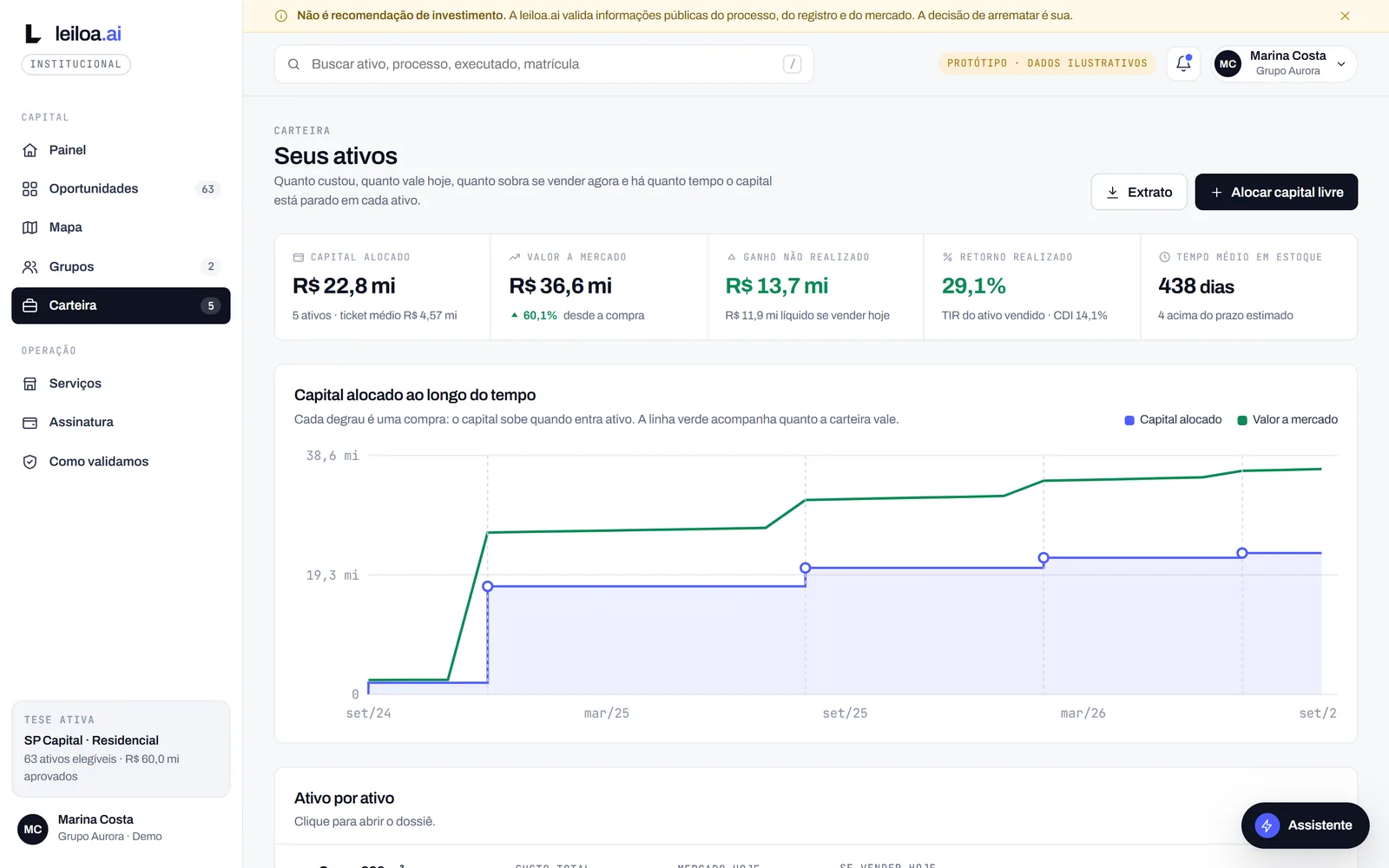Select the Como validamos menu item

pos(121,462)
